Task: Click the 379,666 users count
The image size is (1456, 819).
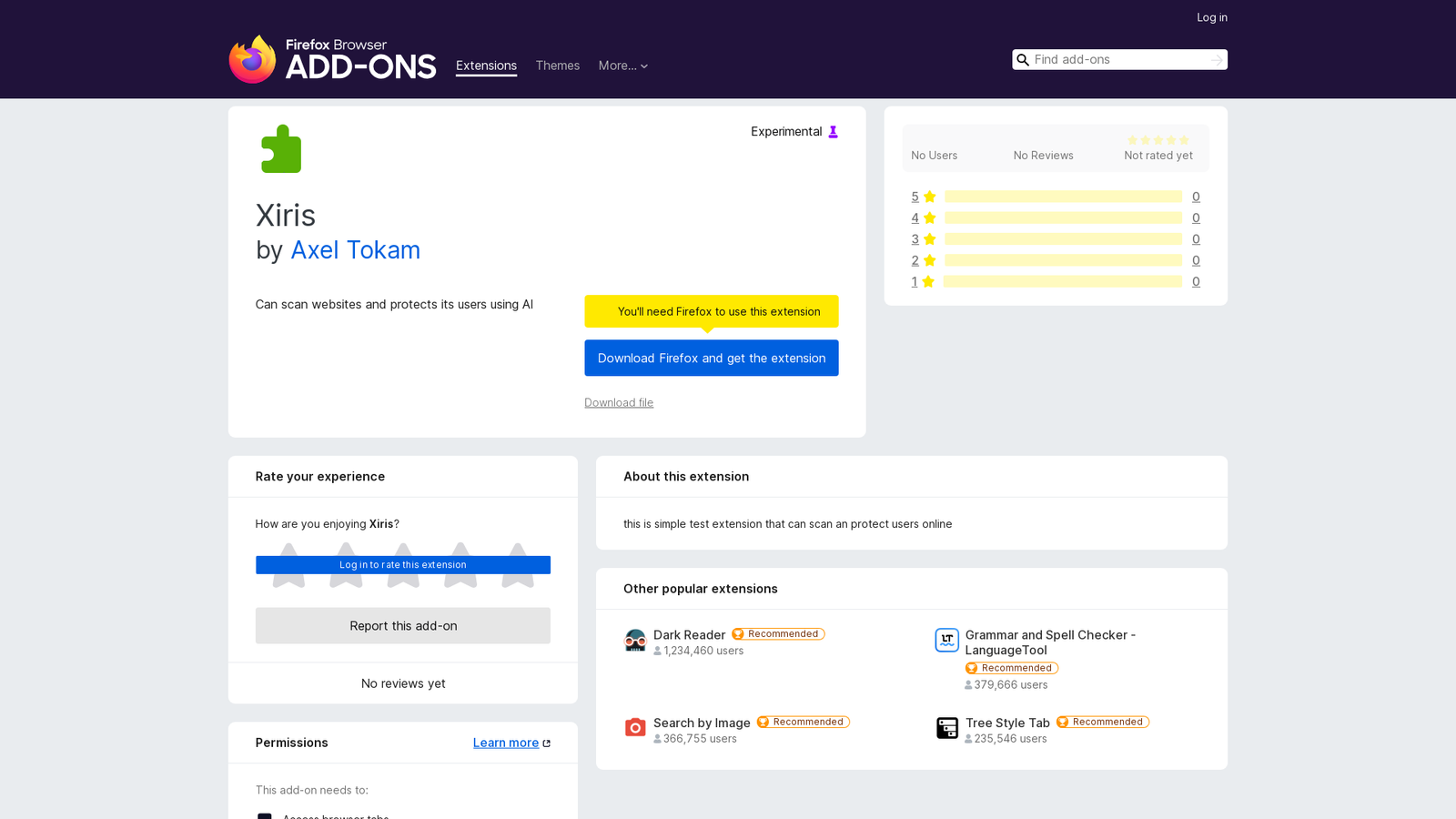Action: point(1011,685)
